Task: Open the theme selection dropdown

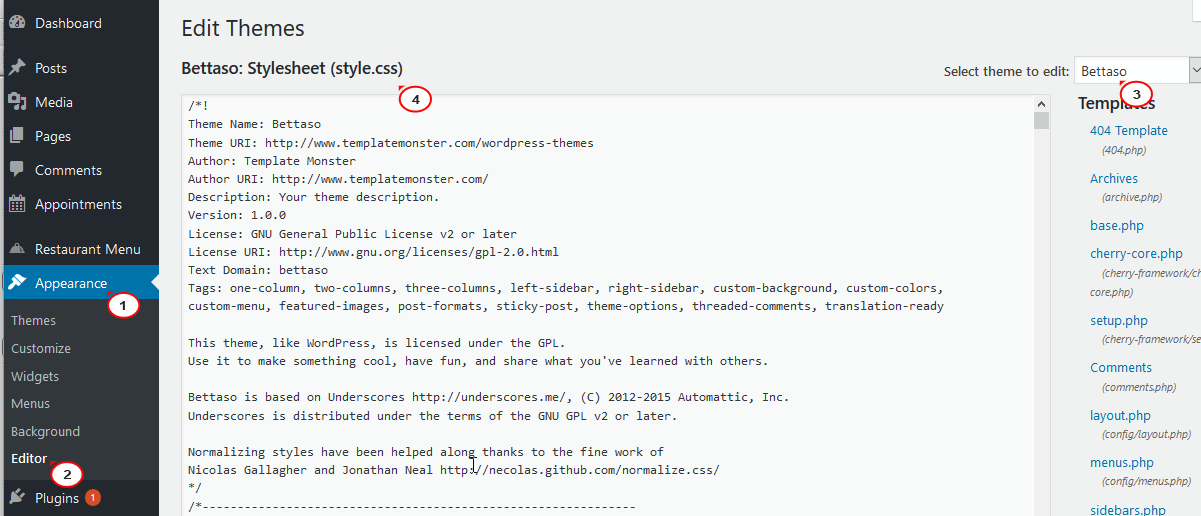Action: [x=1137, y=71]
